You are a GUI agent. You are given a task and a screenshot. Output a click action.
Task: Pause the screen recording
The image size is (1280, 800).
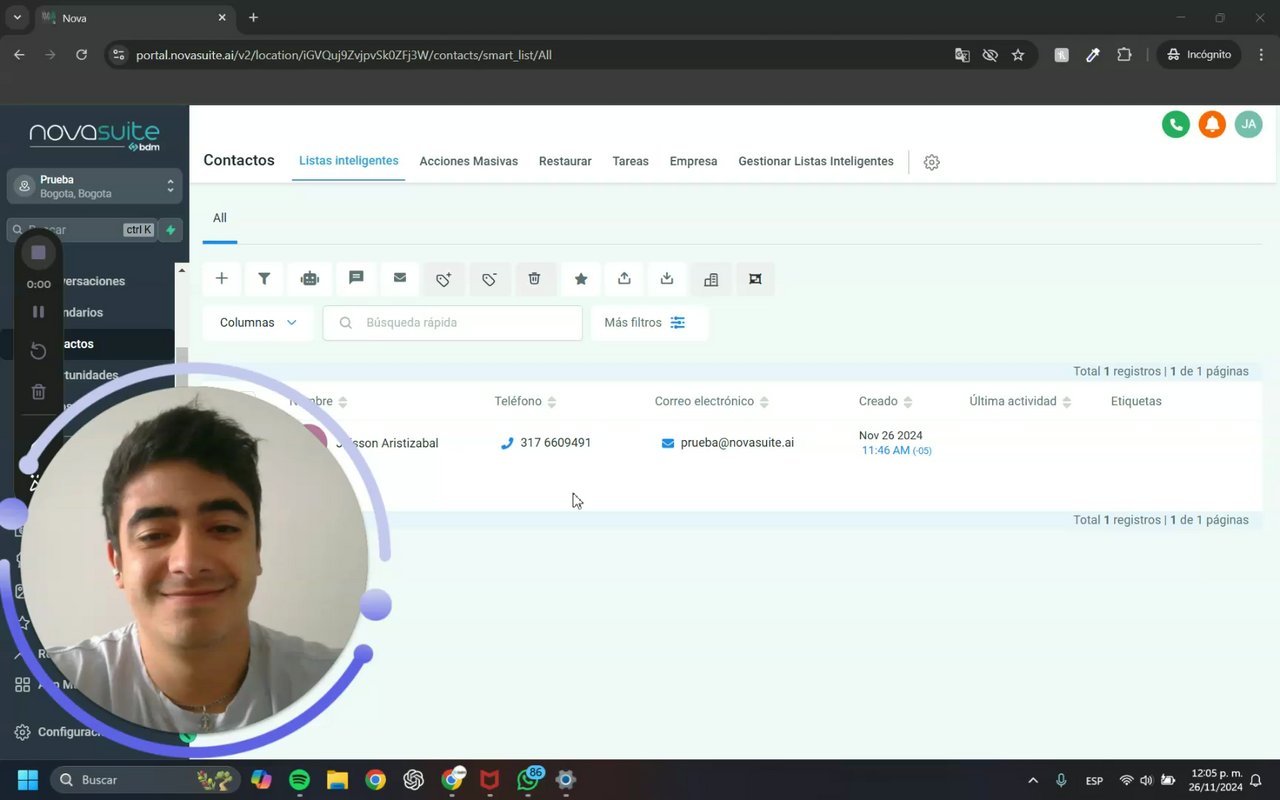point(38,312)
